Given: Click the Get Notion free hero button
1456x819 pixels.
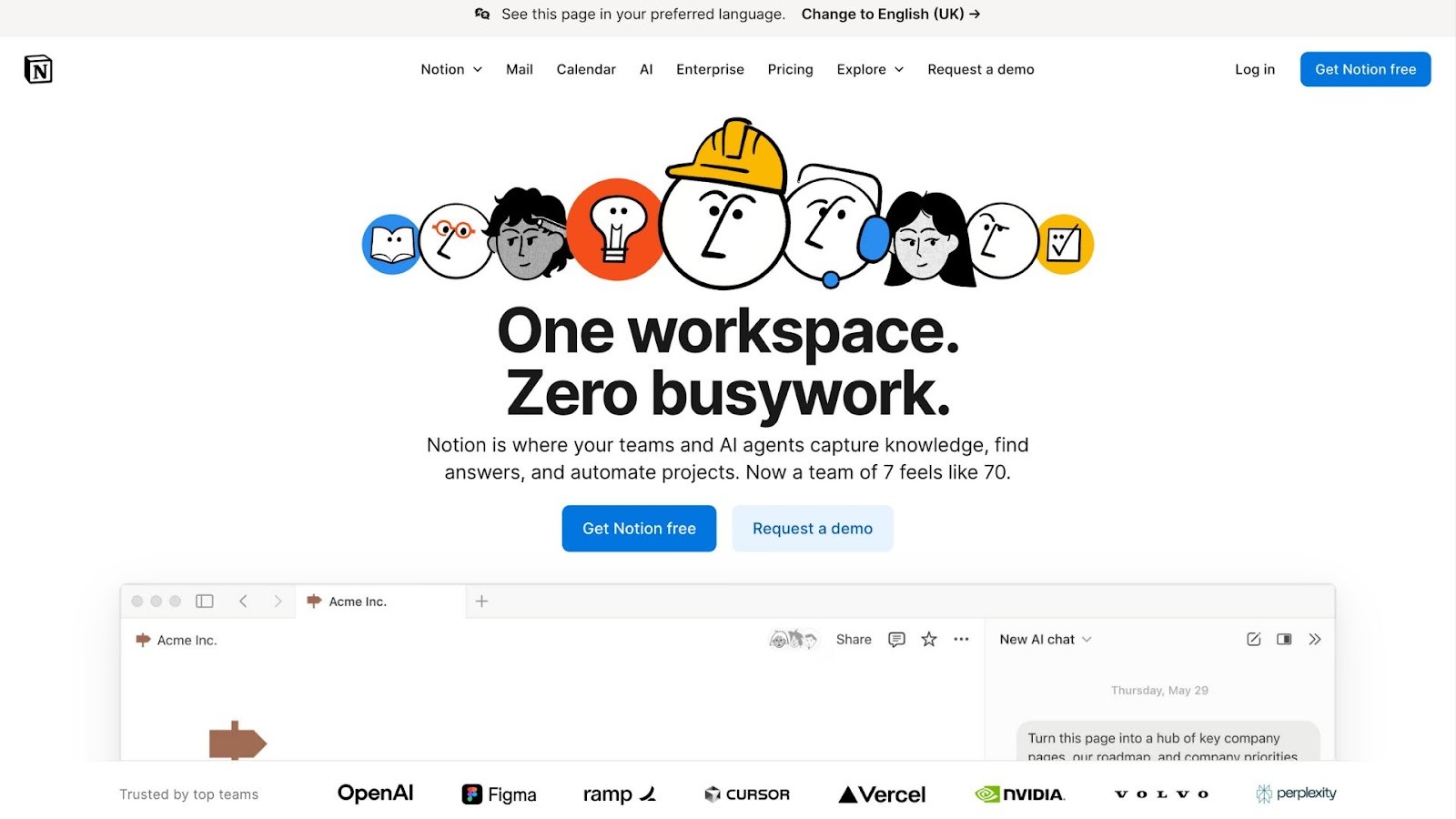Looking at the screenshot, I should tap(639, 528).
